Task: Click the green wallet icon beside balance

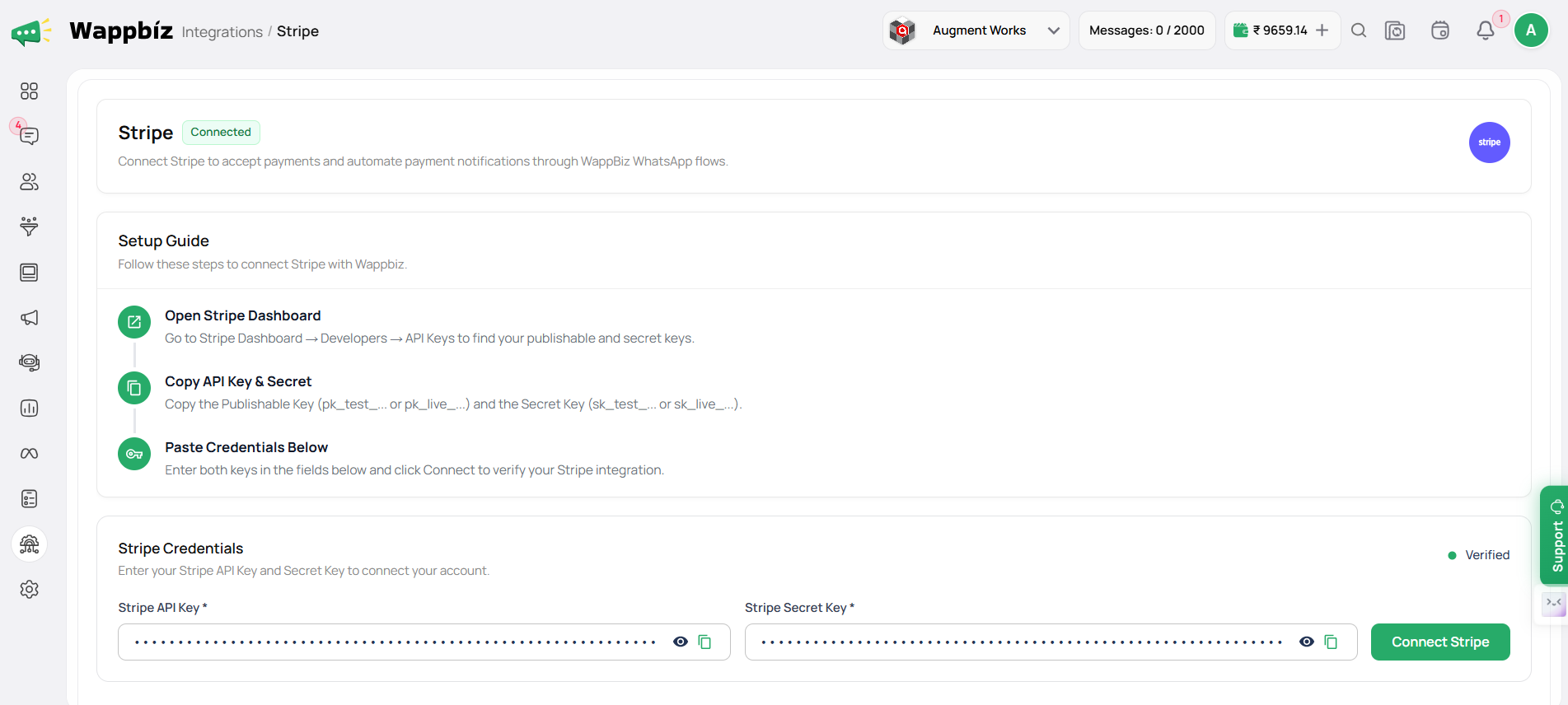Action: [1241, 30]
